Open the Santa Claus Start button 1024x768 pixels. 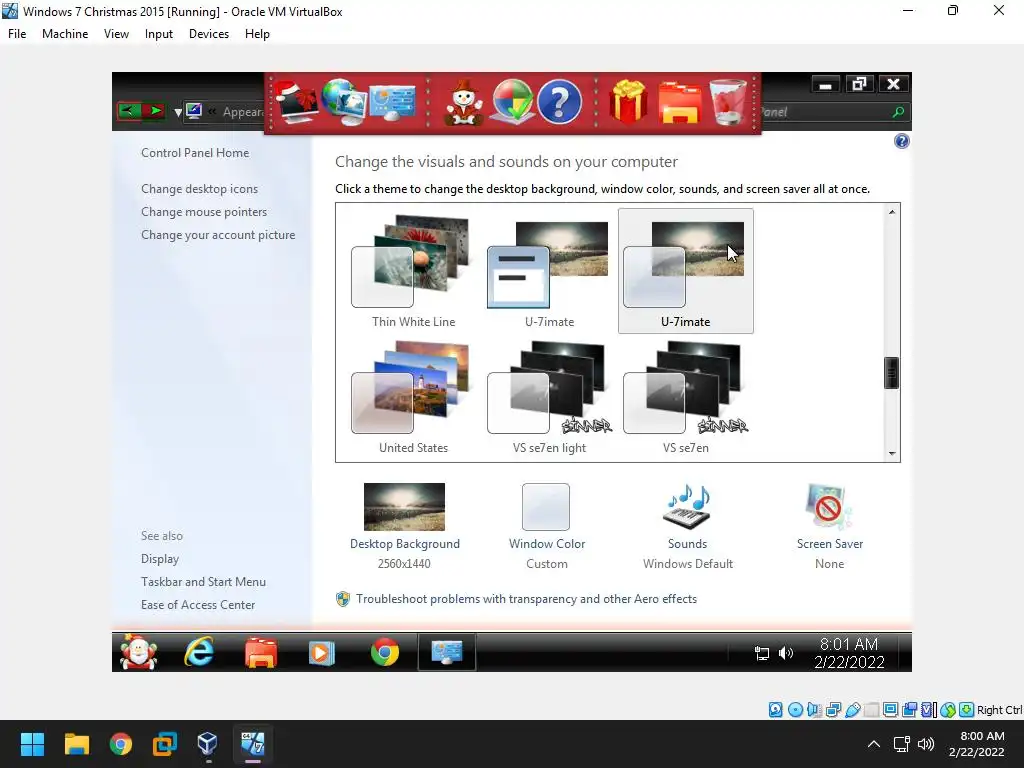138,652
